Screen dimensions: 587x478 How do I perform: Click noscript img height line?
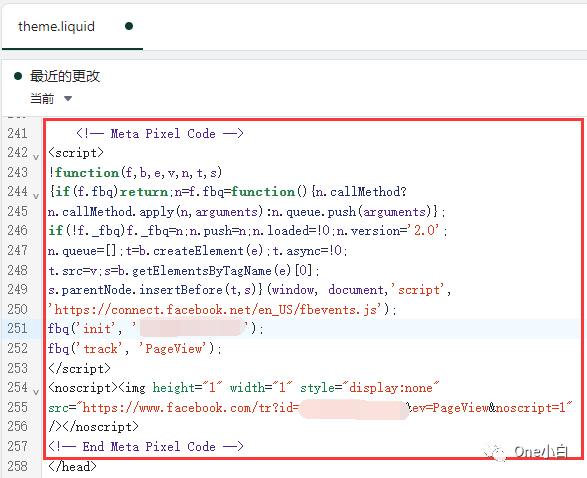[x=244, y=387]
